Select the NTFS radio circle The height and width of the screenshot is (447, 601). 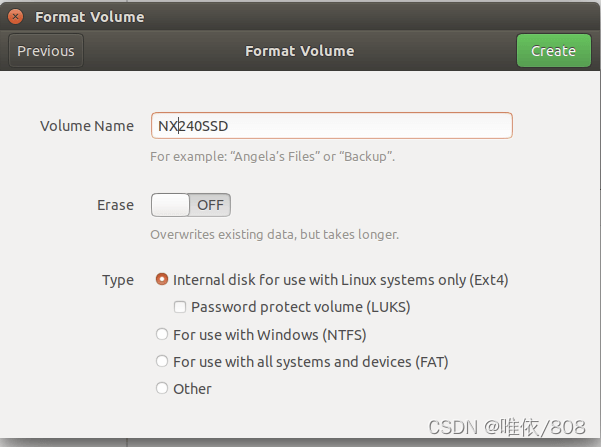coord(162,334)
